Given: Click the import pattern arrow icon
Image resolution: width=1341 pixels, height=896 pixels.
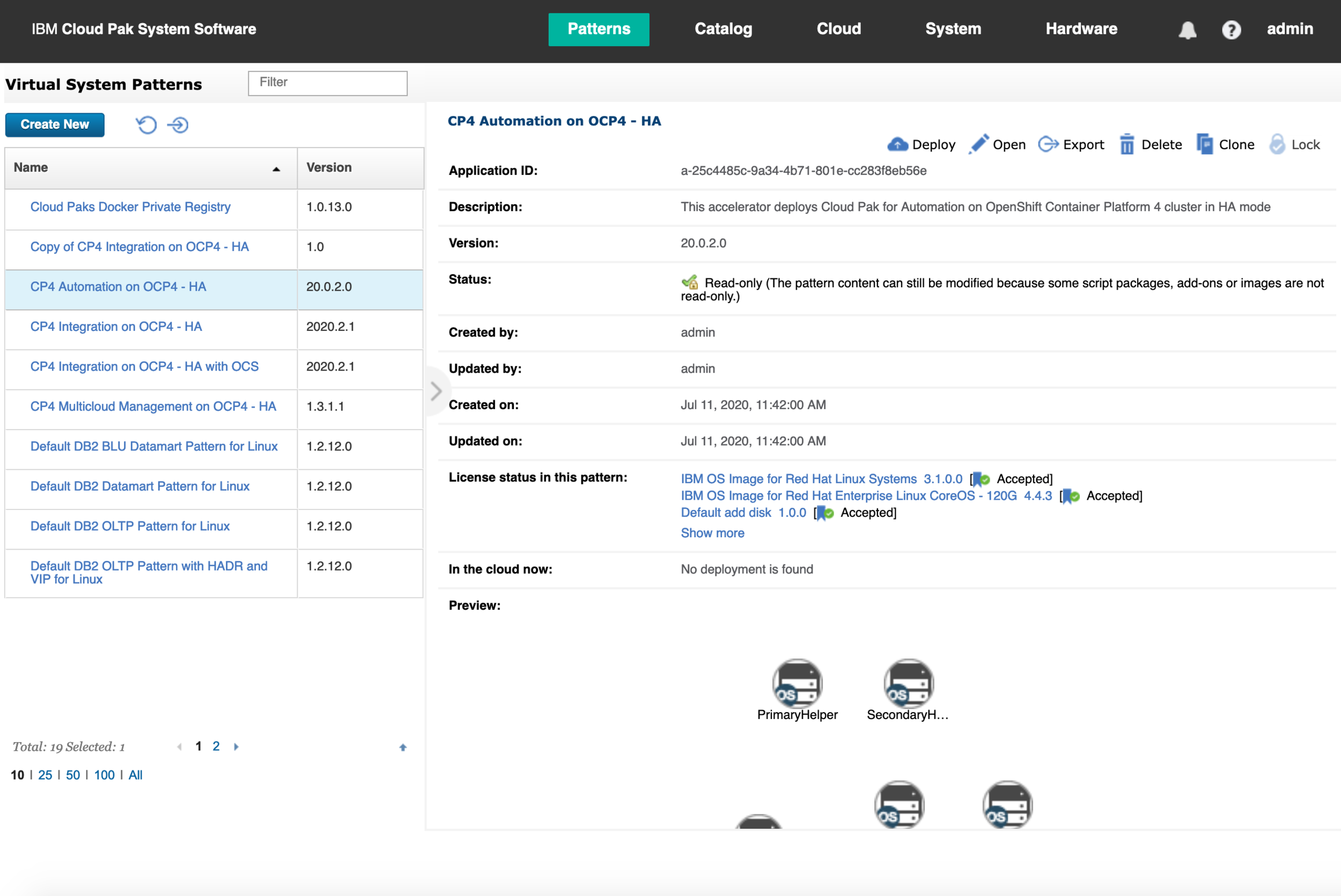Looking at the screenshot, I should tap(178, 124).
